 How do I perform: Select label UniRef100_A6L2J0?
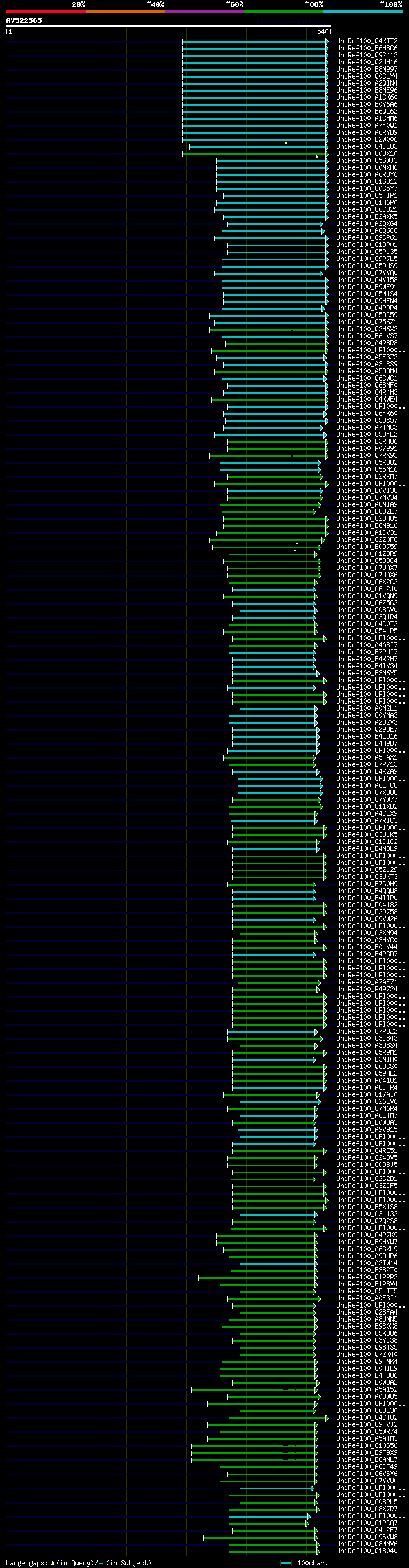pyautogui.click(x=367, y=589)
